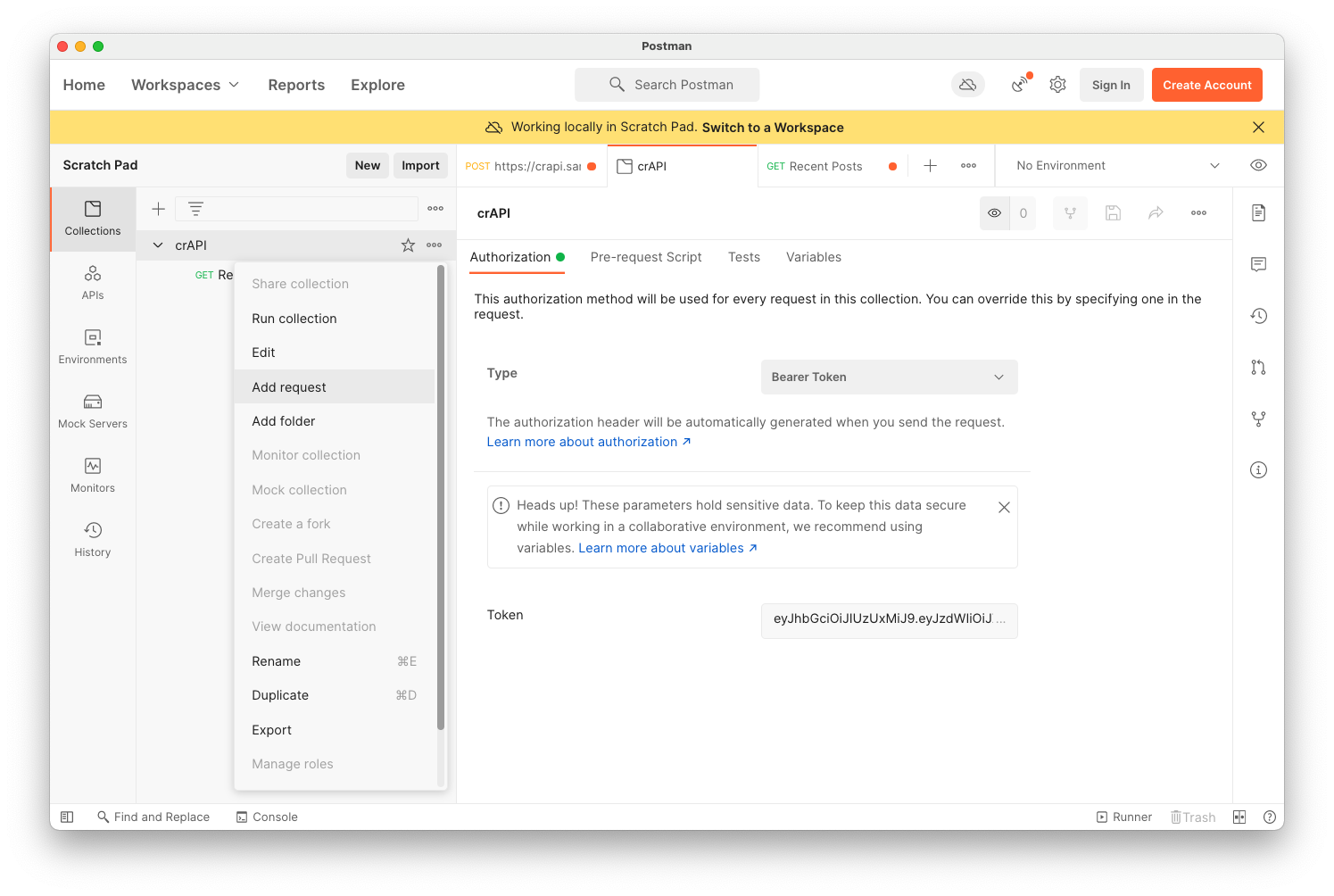
Task: Click the Sign In button
Action: tap(1111, 85)
